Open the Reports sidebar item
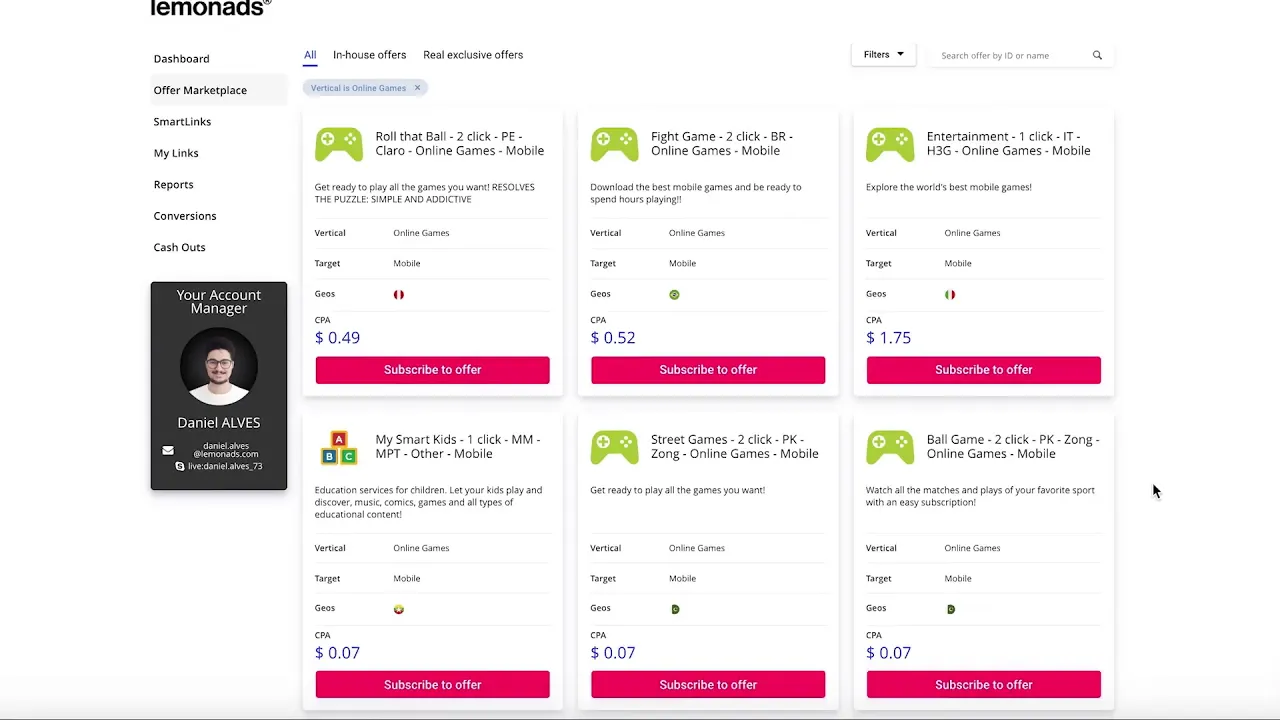This screenshot has height=720, width=1280. pos(173,185)
